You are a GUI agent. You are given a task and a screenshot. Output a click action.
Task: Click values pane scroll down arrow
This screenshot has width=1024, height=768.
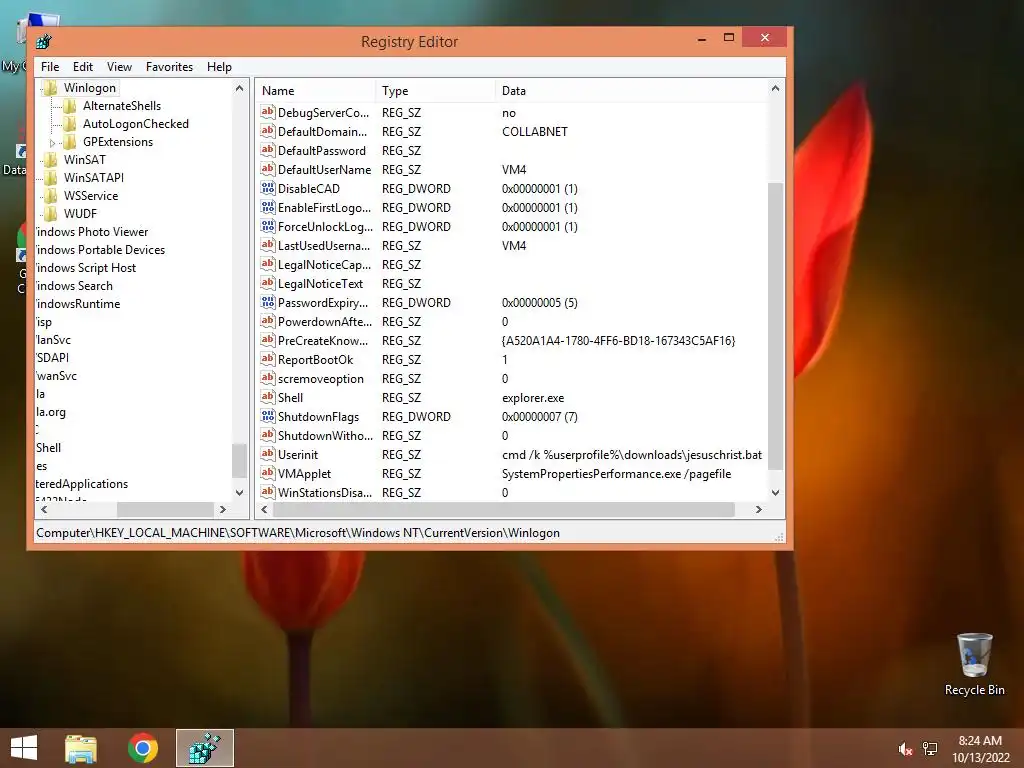pos(775,492)
